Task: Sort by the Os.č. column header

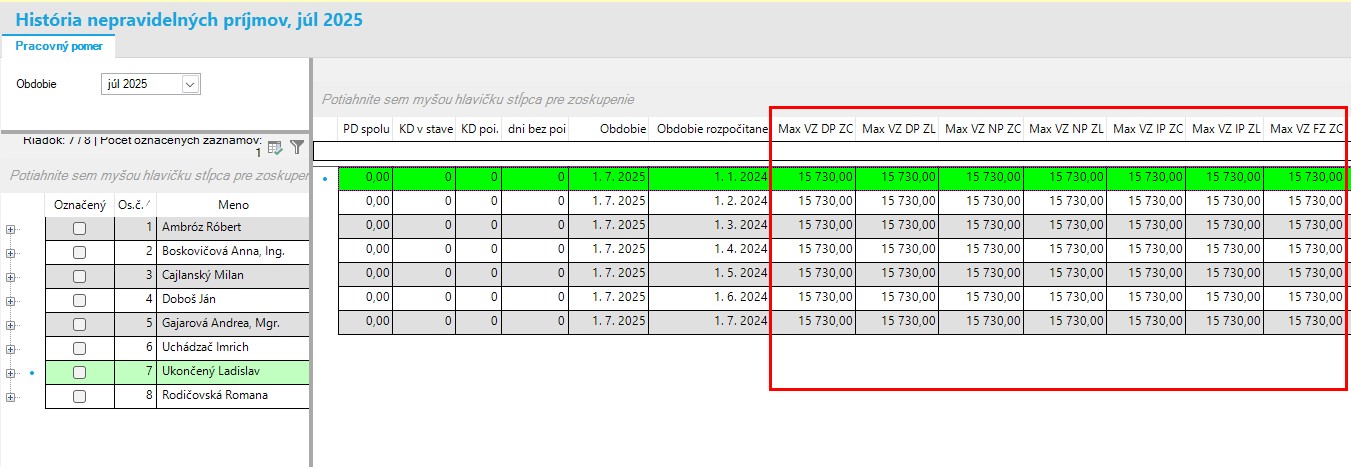Action: [129, 205]
